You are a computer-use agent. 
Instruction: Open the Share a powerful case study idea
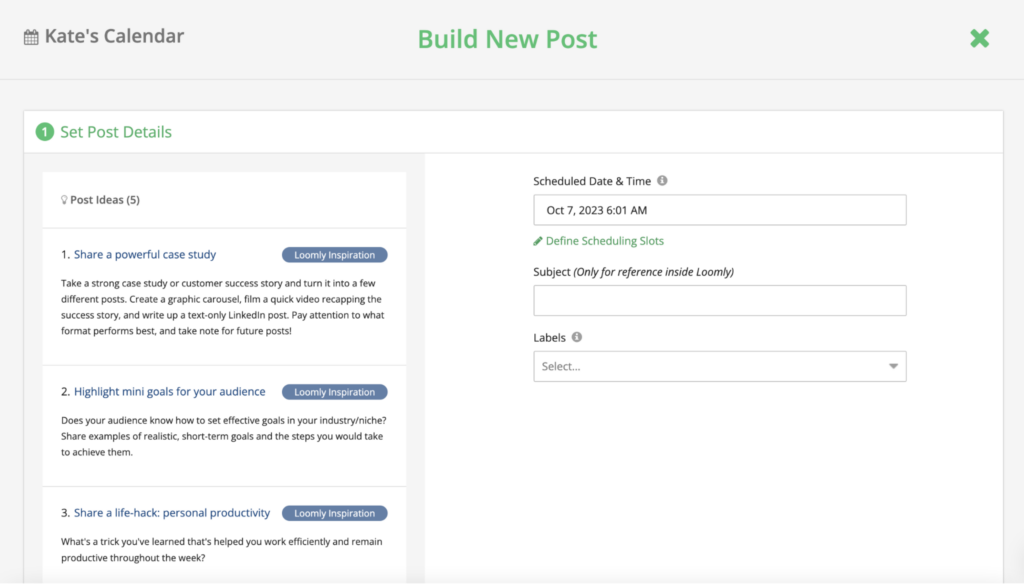click(x=145, y=254)
